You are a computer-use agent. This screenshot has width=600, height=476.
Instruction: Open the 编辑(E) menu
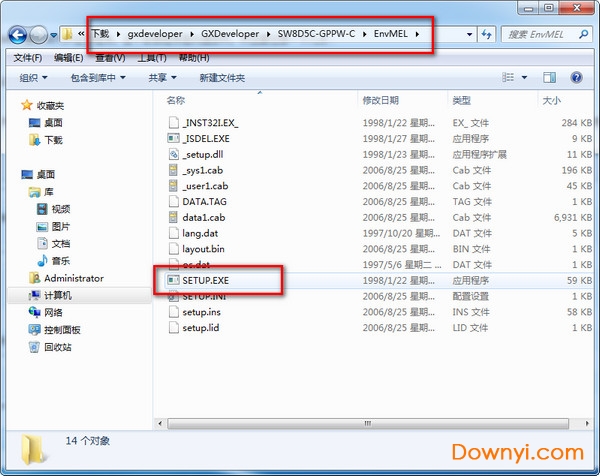pyautogui.click(x=68, y=58)
